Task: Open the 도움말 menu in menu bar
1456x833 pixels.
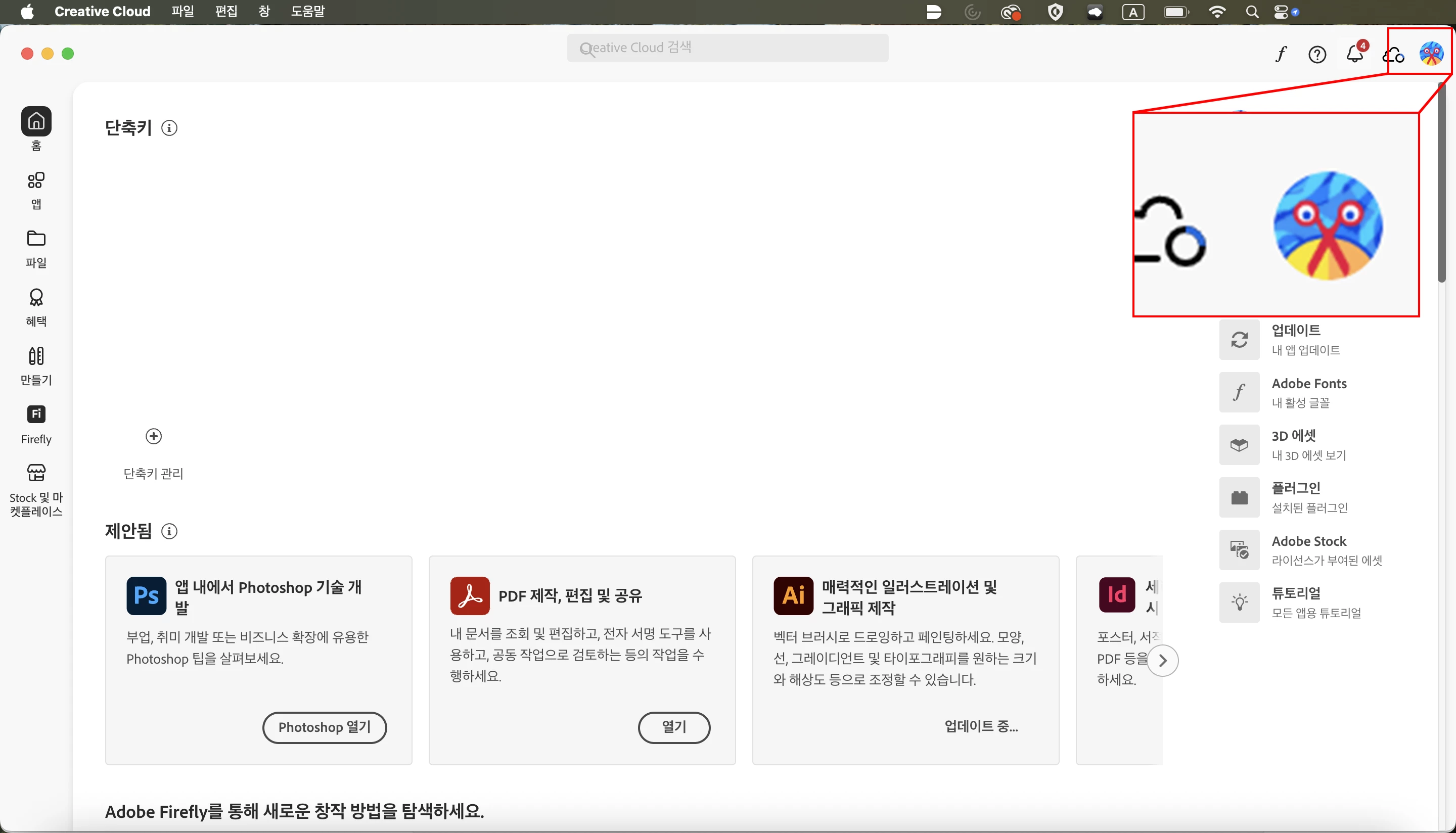Action: tap(307, 12)
